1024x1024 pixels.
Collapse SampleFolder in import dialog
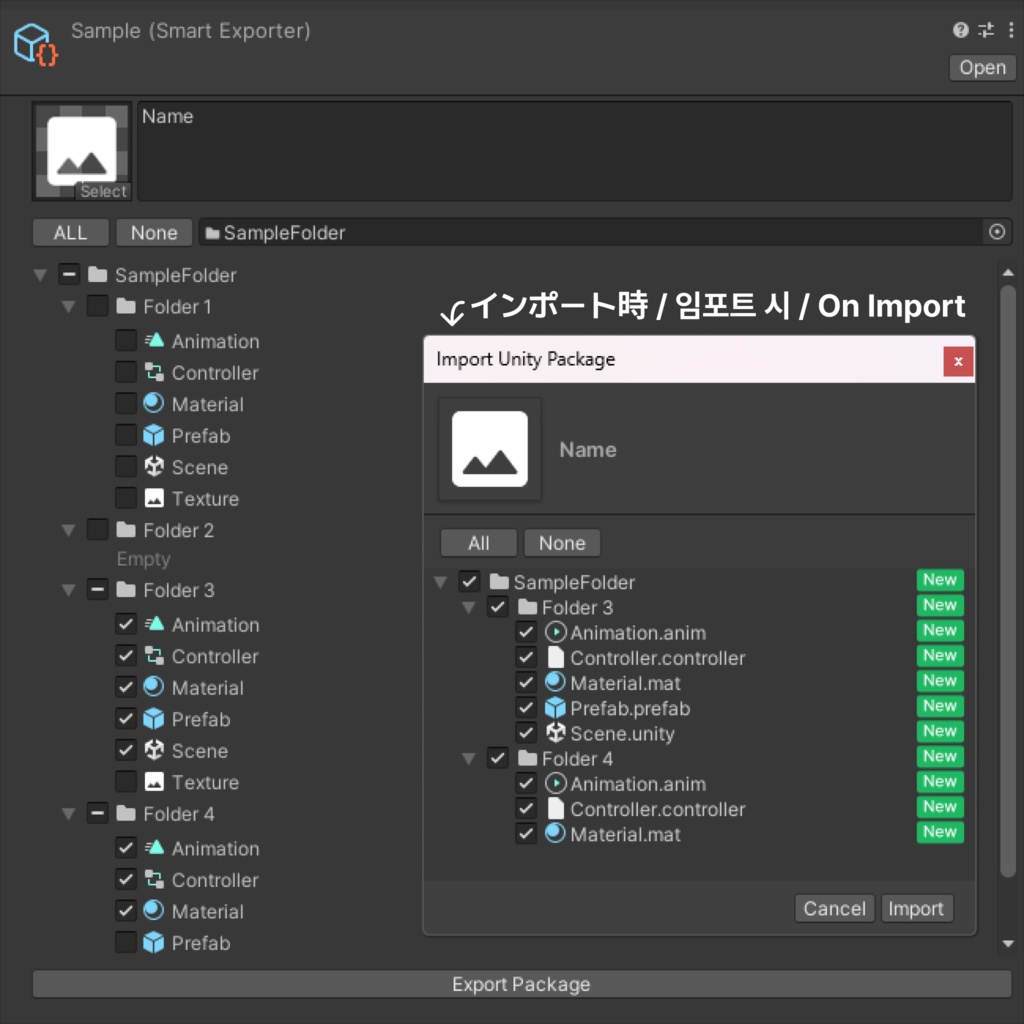click(x=441, y=582)
